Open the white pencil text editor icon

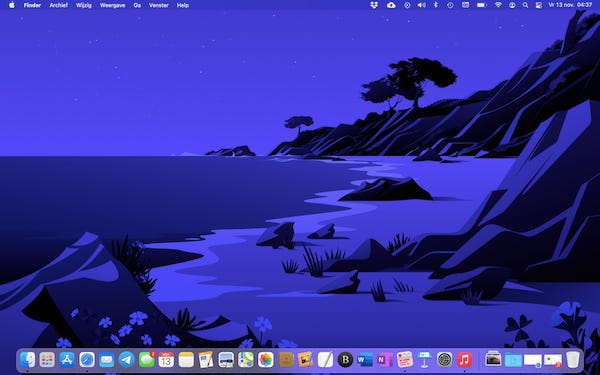325,360
